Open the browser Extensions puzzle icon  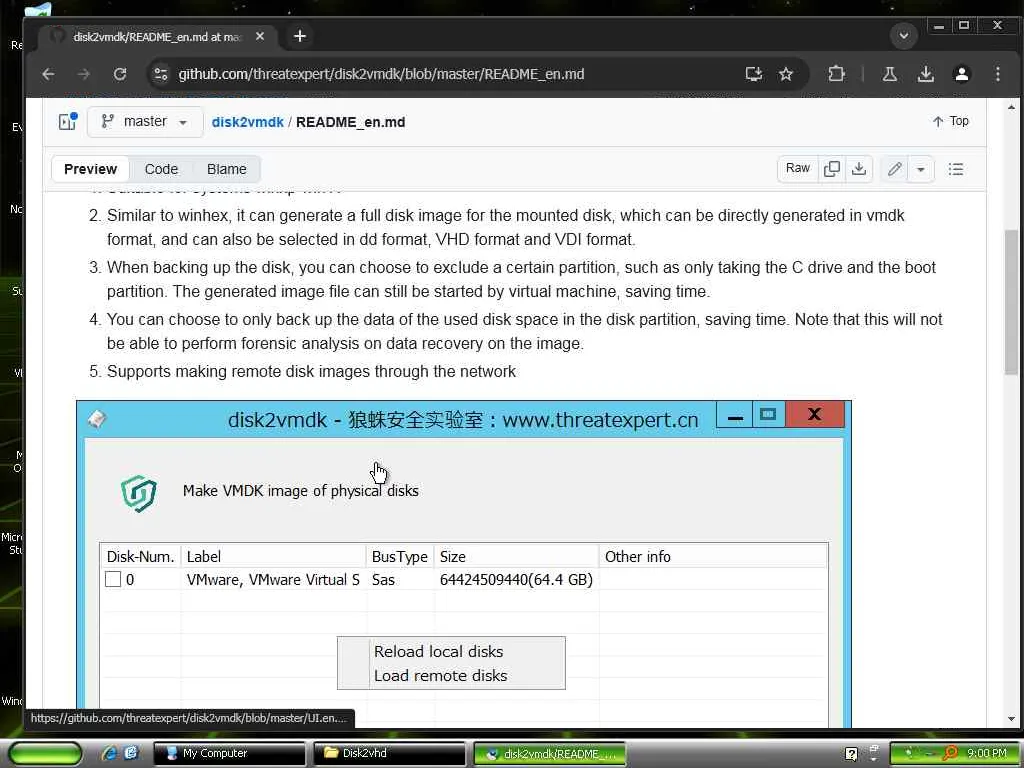pyautogui.click(x=836, y=74)
